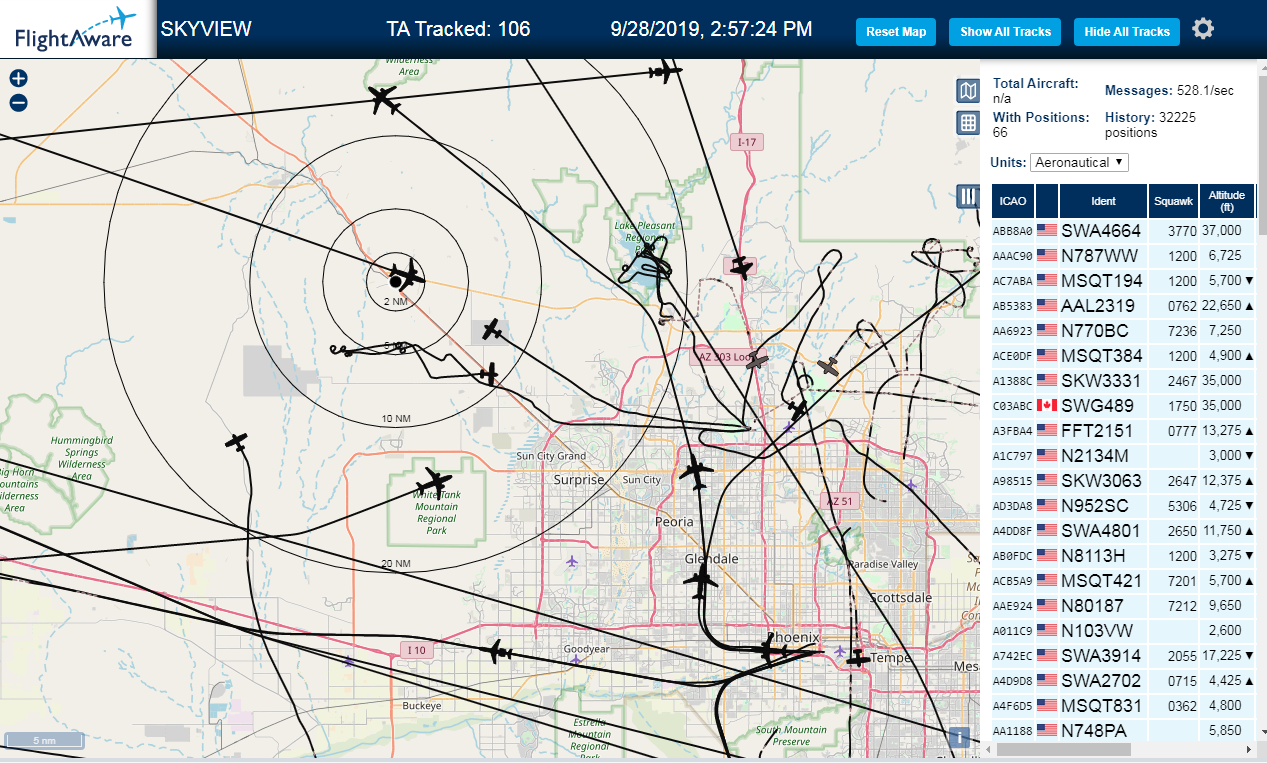Select aircraft icon over Phoenix label

(x=768, y=651)
